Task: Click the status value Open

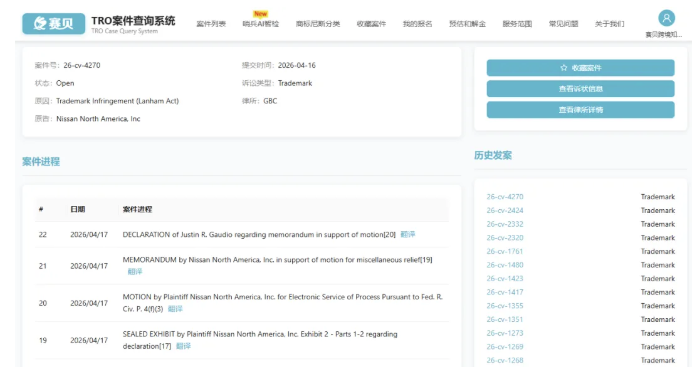Action: tap(65, 83)
